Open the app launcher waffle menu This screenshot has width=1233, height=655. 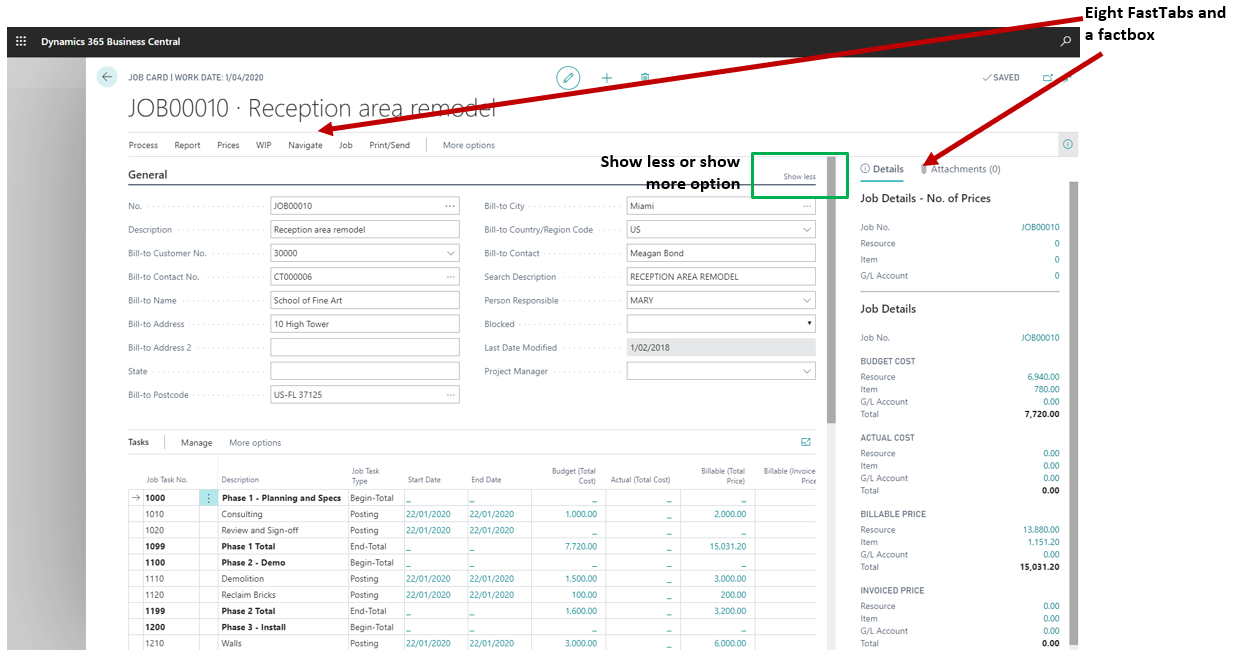click(x=21, y=42)
